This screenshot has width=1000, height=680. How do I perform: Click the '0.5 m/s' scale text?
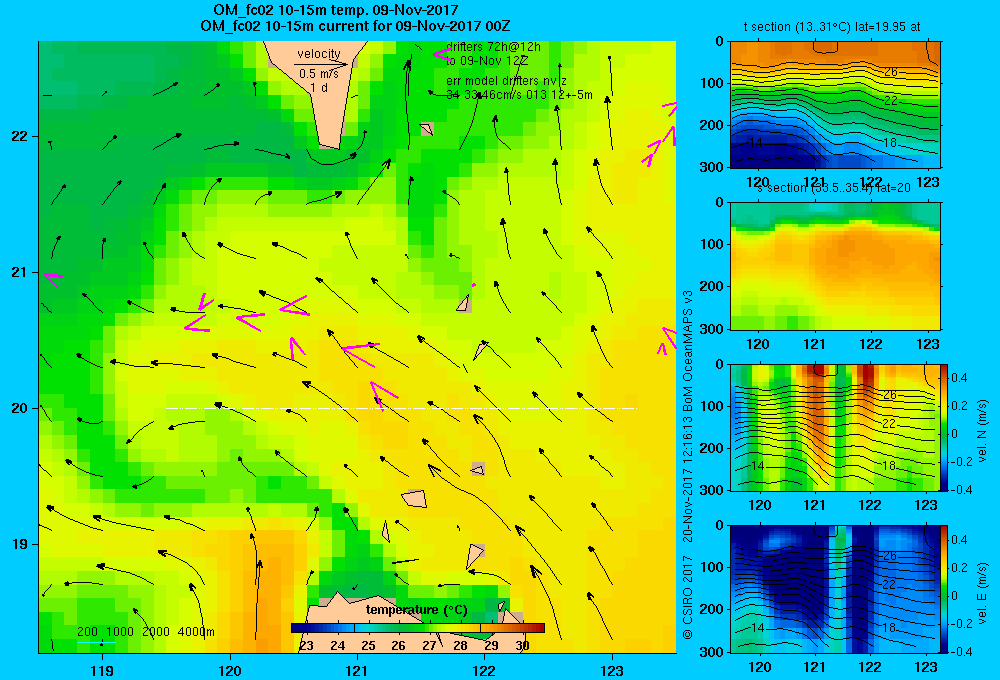(319, 74)
